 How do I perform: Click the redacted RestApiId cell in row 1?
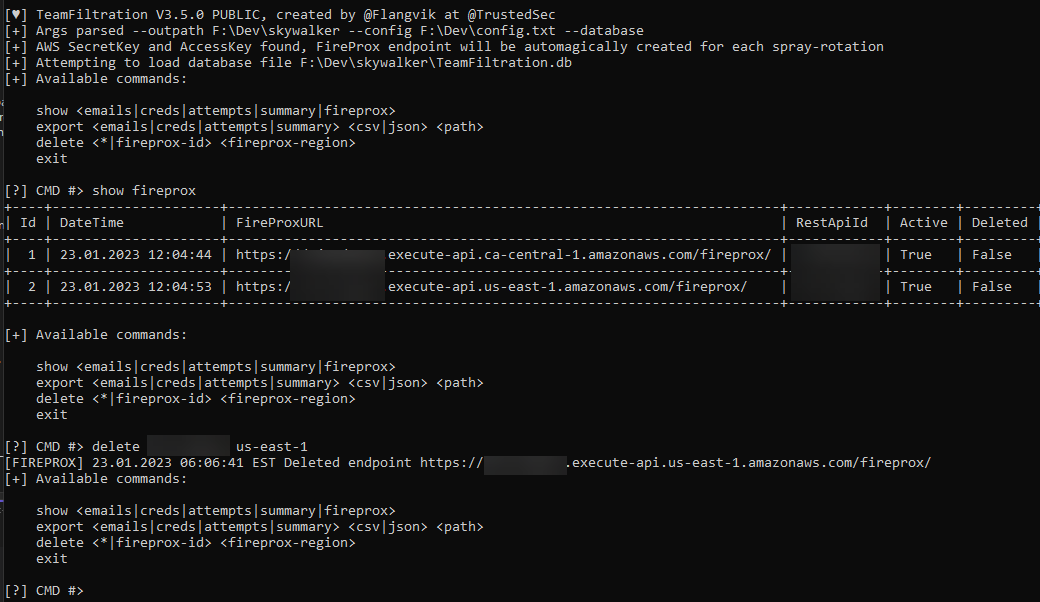point(835,256)
